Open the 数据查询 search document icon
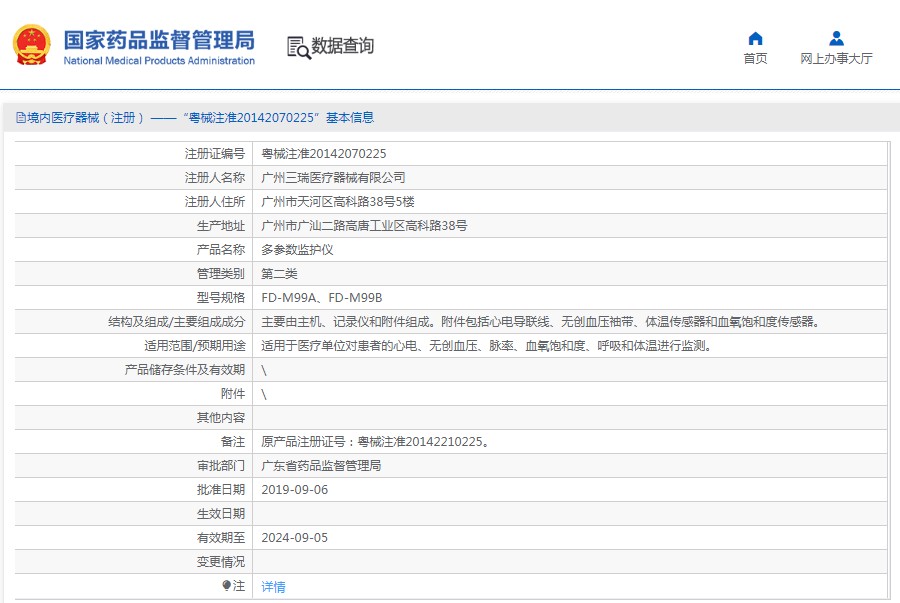 299,48
